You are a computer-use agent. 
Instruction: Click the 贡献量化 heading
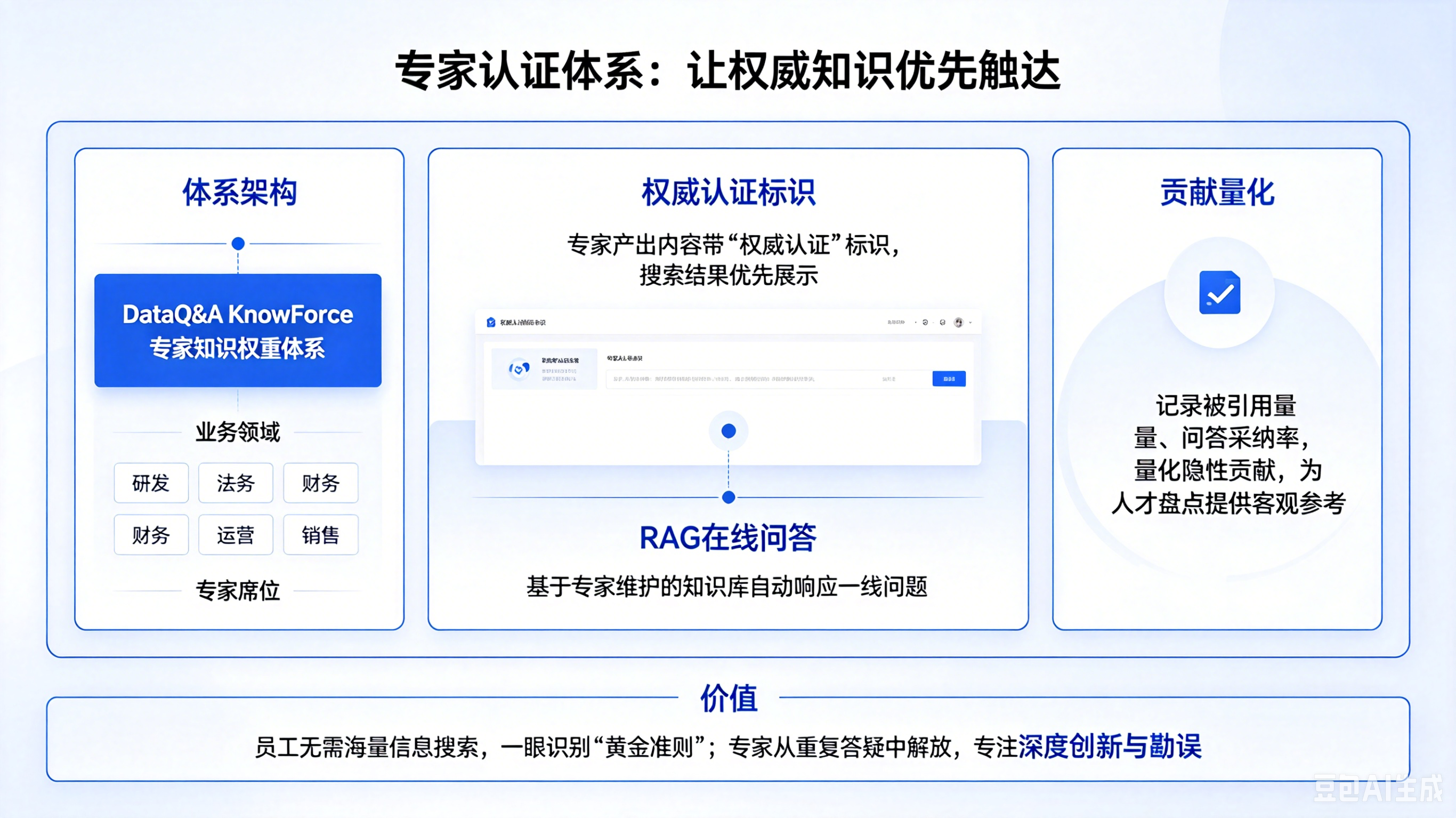click(1217, 193)
